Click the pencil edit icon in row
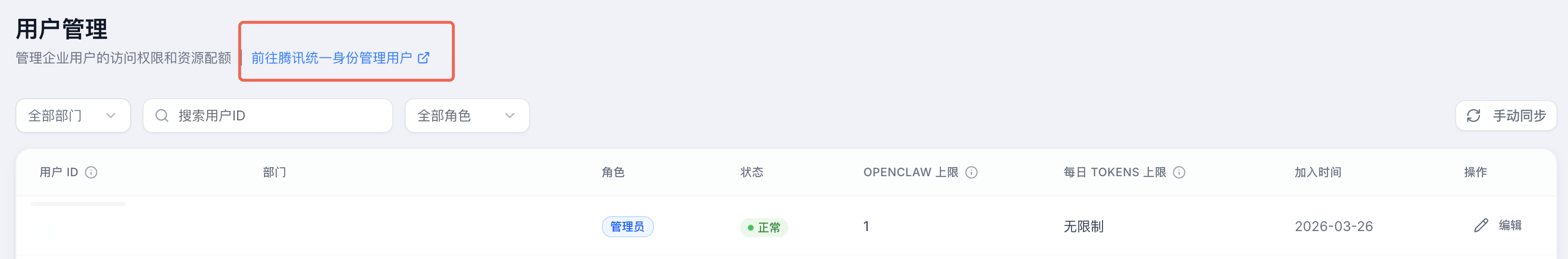 [1481, 226]
